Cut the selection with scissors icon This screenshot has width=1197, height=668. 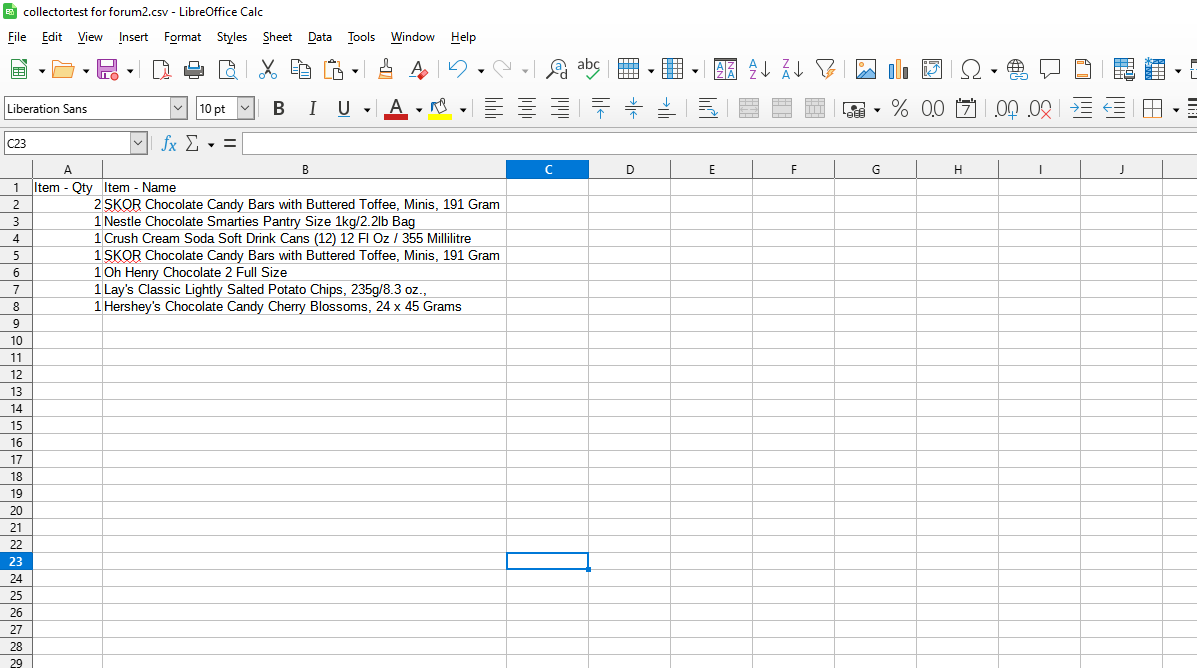coord(267,69)
